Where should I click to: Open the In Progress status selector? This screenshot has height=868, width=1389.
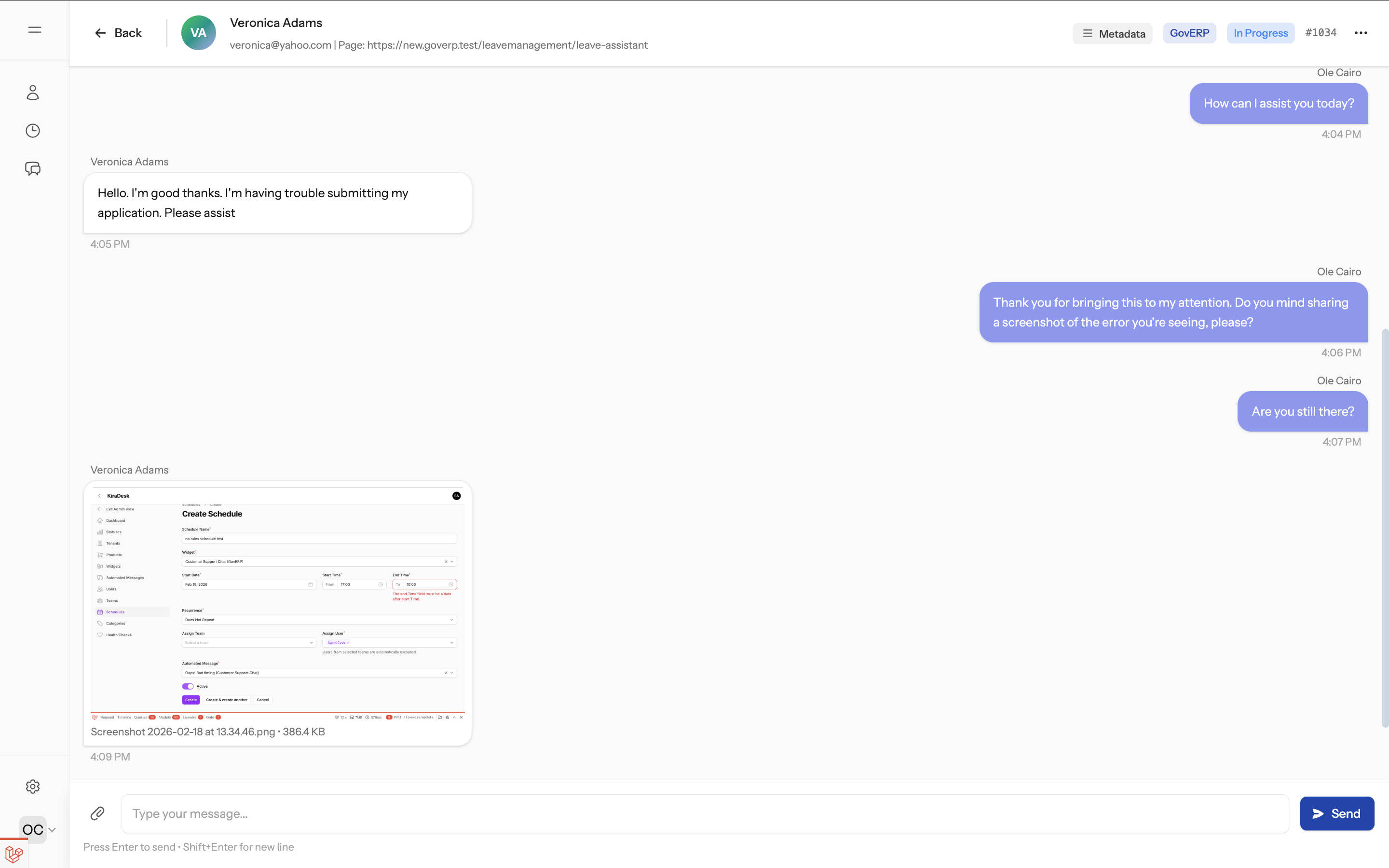point(1260,32)
